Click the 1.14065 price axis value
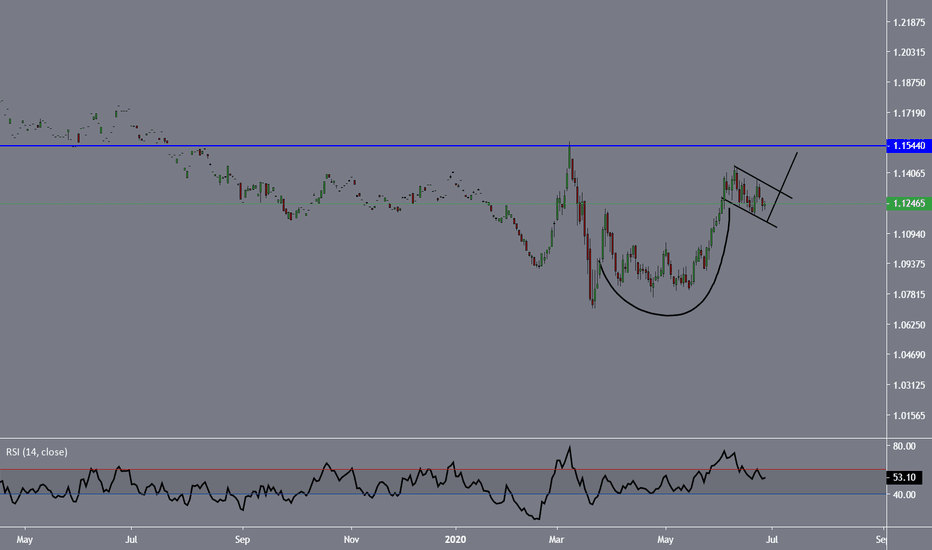Screen dimensions: 932x550 click(x=909, y=174)
